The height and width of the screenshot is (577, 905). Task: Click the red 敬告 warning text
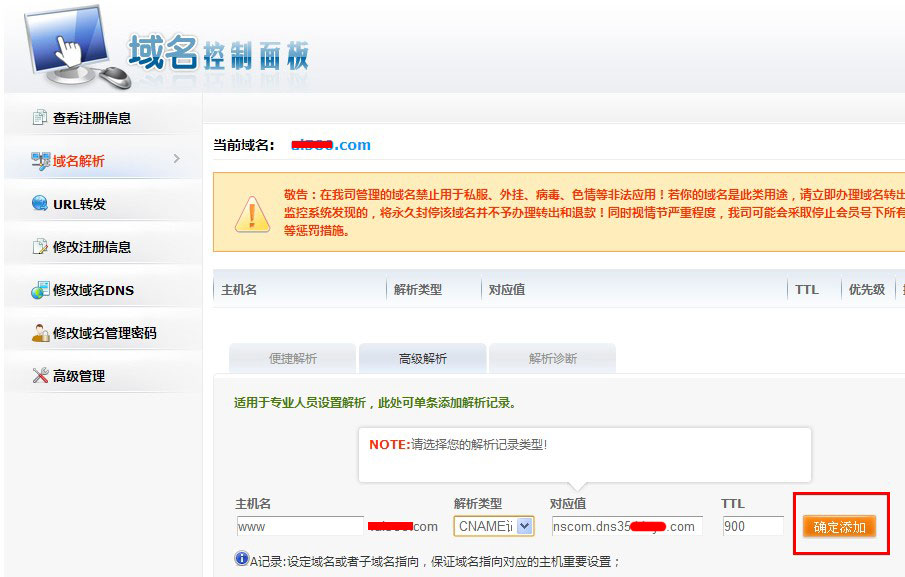(x=594, y=213)
